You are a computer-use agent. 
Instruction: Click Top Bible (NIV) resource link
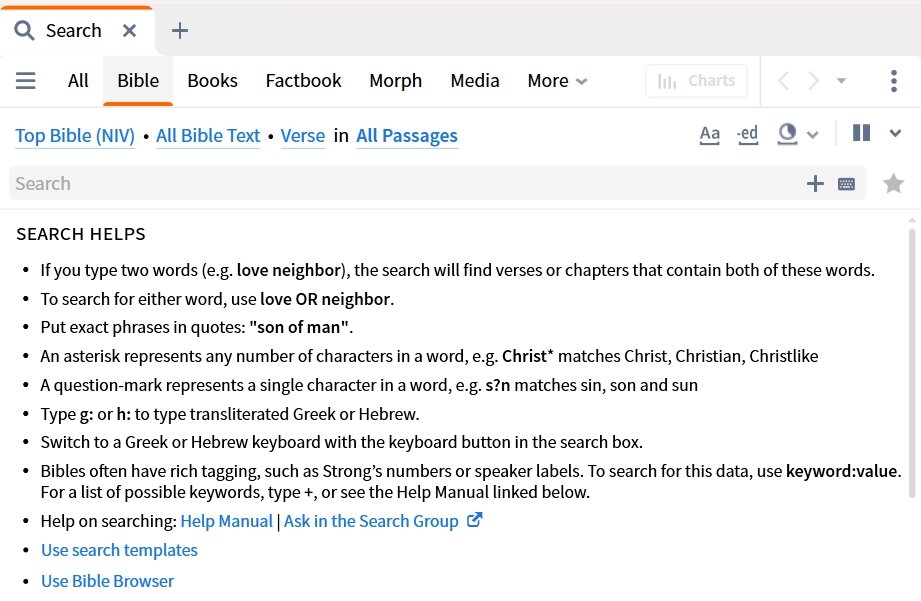75,136
